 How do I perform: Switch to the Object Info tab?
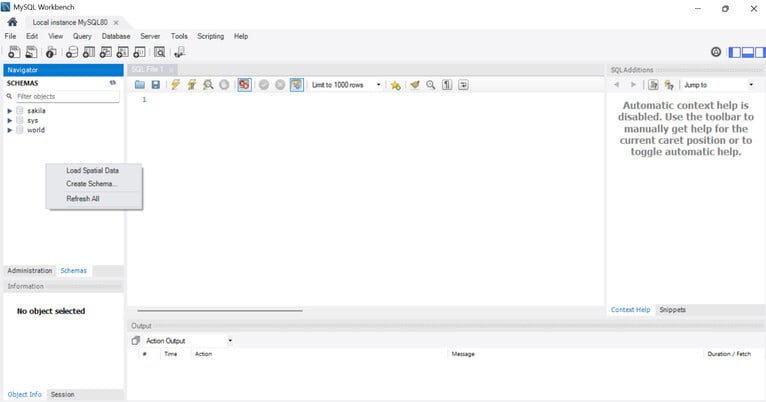pos(25,394)
